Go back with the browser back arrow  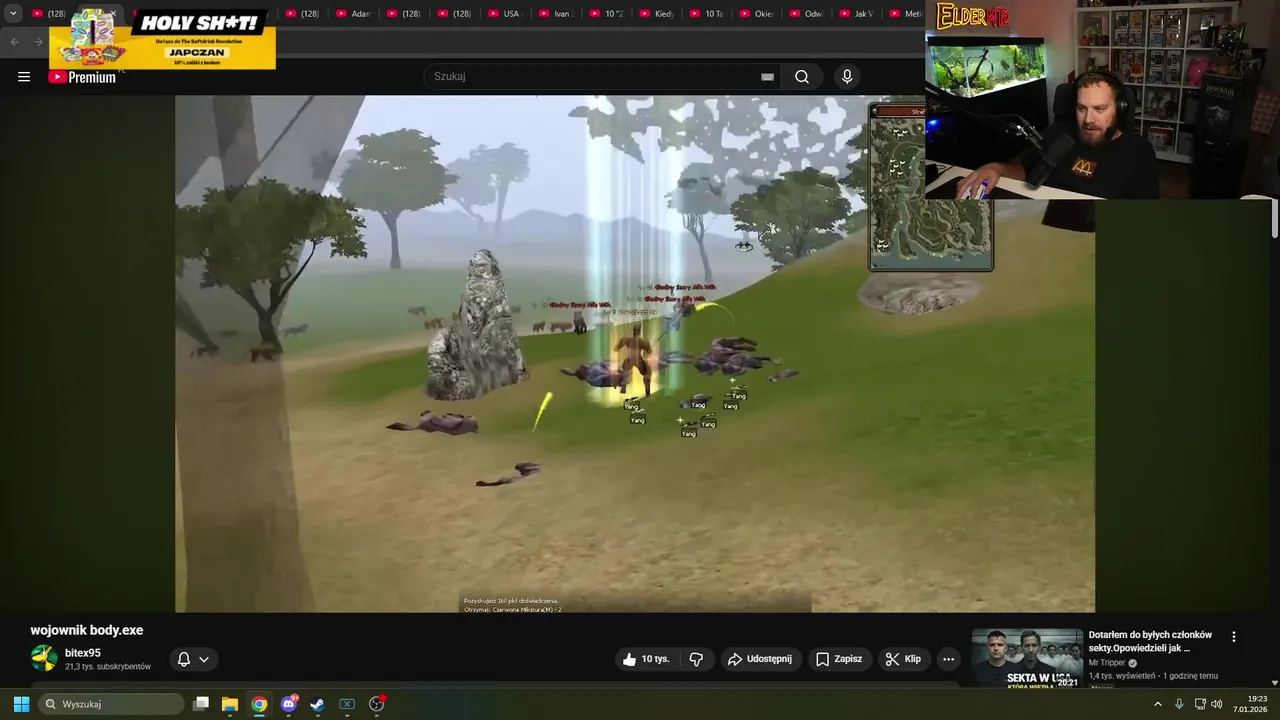click(x=15, y=42)
